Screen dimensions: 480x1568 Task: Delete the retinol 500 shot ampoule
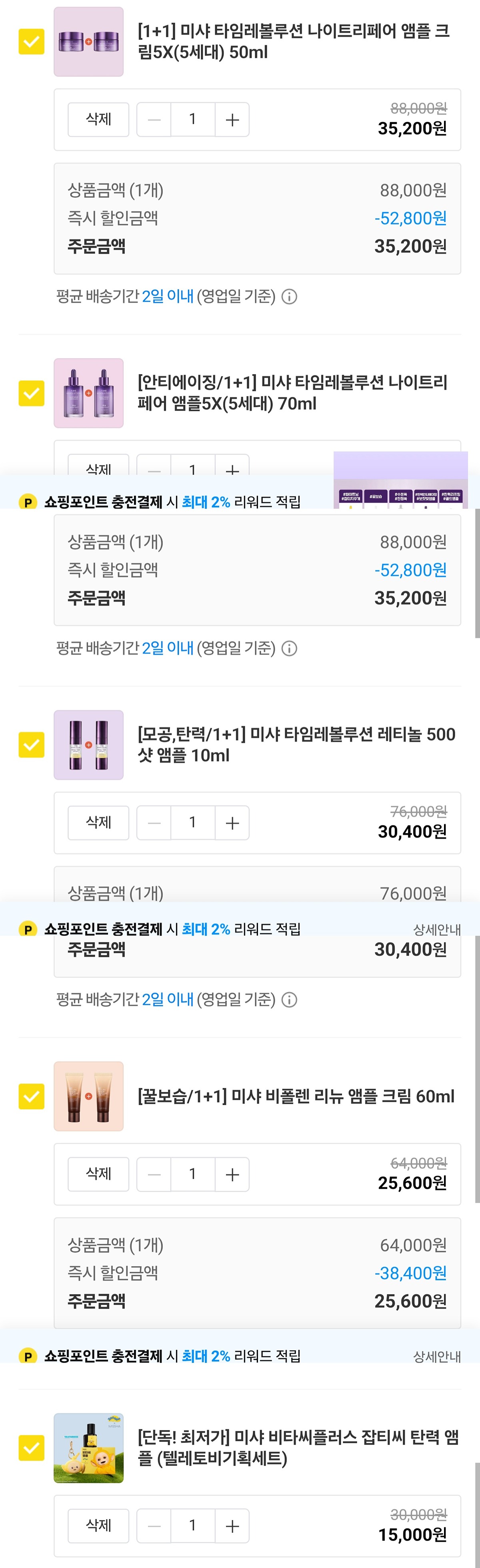click(x=98, y=823)
